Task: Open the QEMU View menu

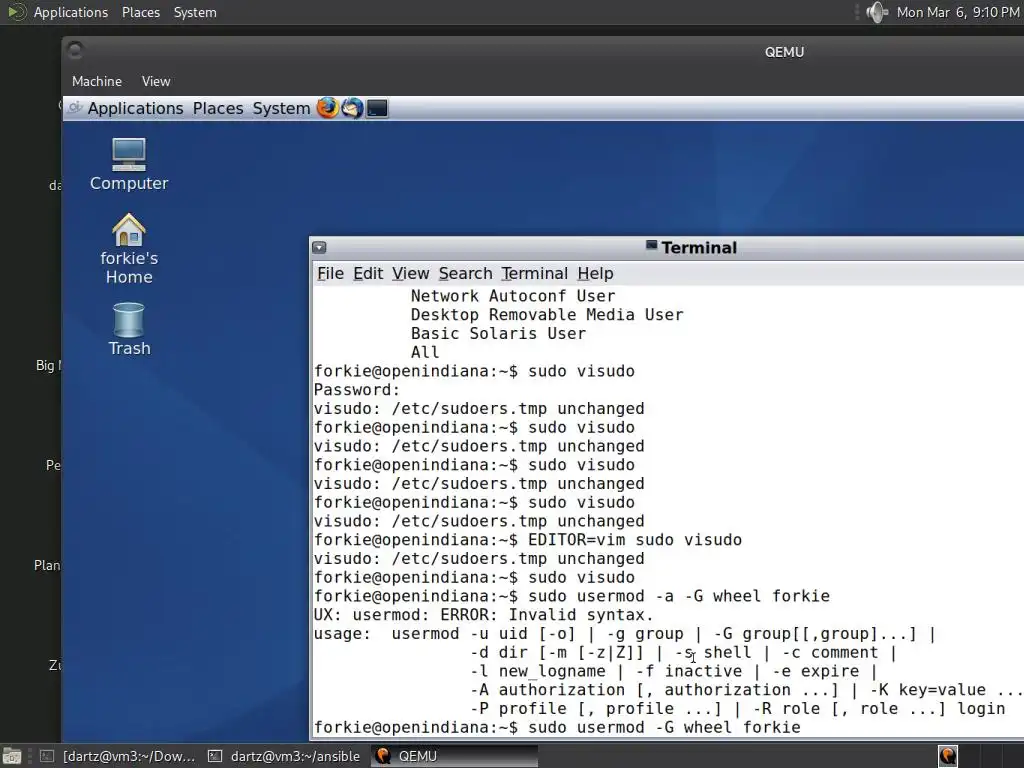Action: click(x=156, y=81)
